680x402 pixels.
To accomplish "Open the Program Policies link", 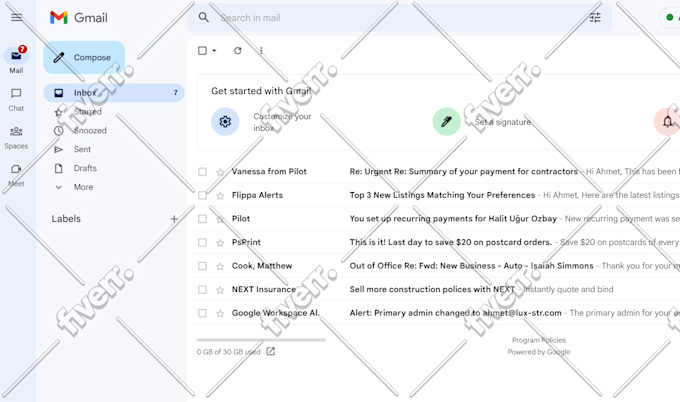I will pyautogui.click(x=539, y=340).
